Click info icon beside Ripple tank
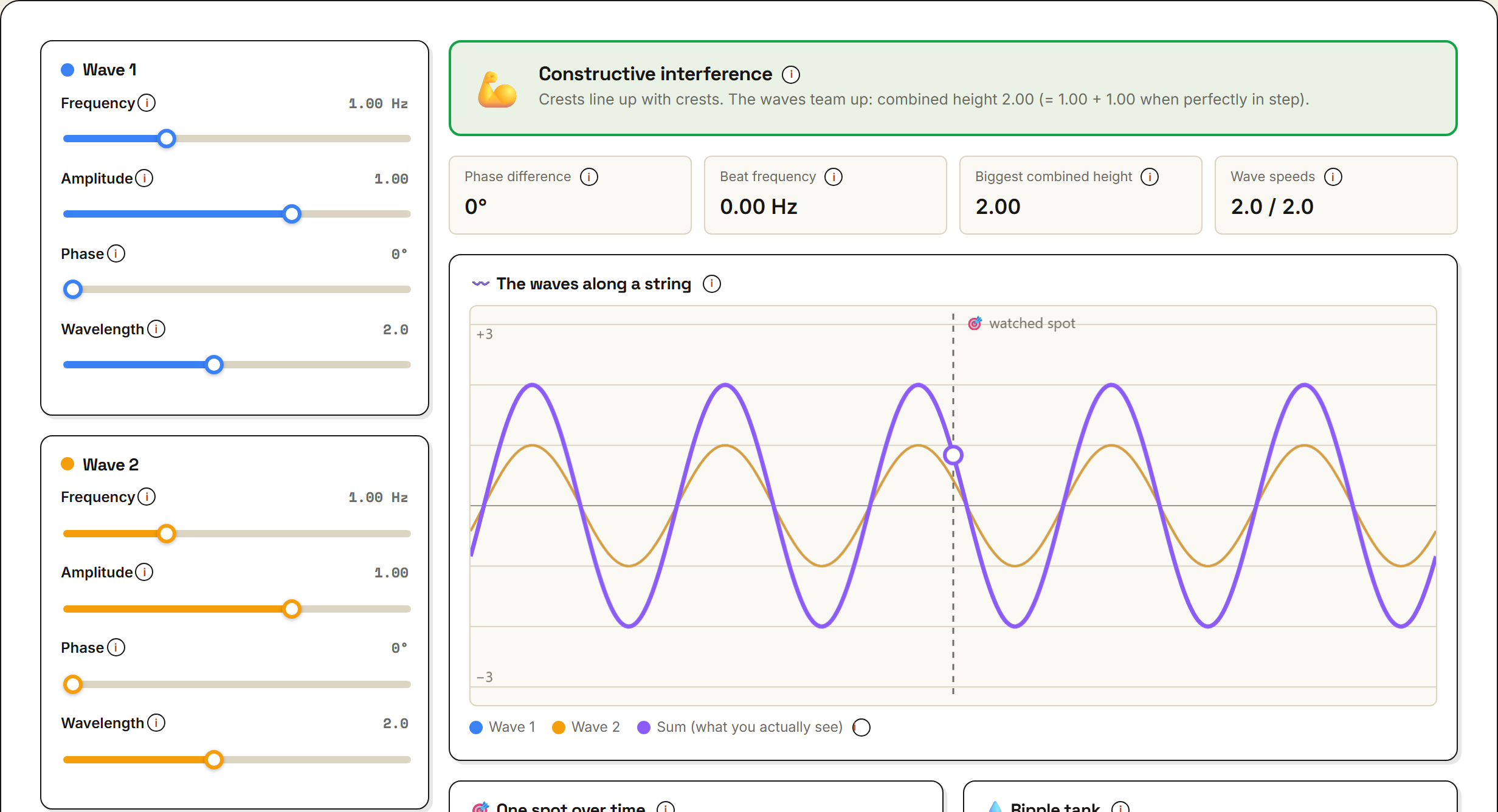This screenshot has height=812, width=1498. click(x=1120, y=807)
